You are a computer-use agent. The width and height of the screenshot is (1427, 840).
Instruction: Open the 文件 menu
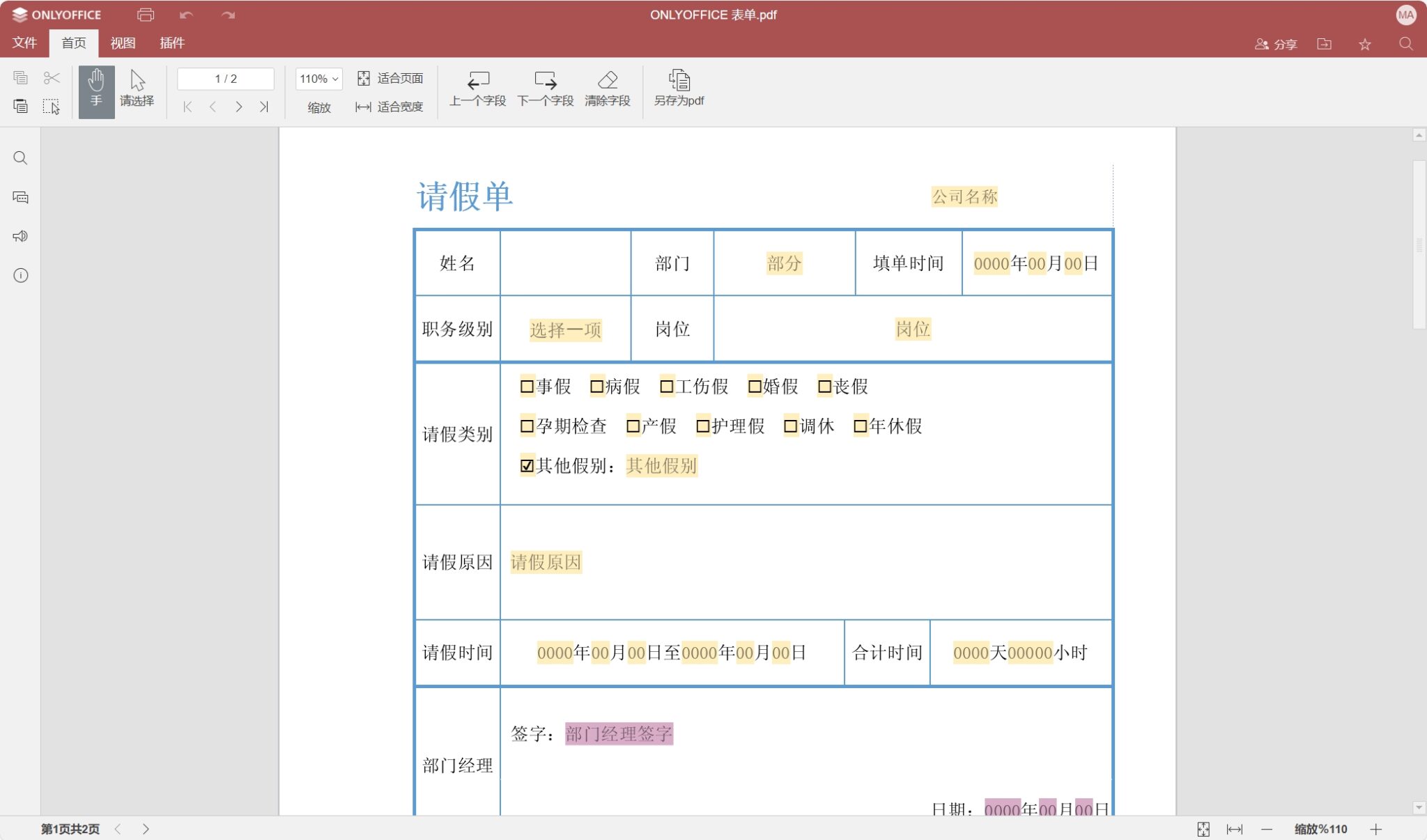point(24,43)
